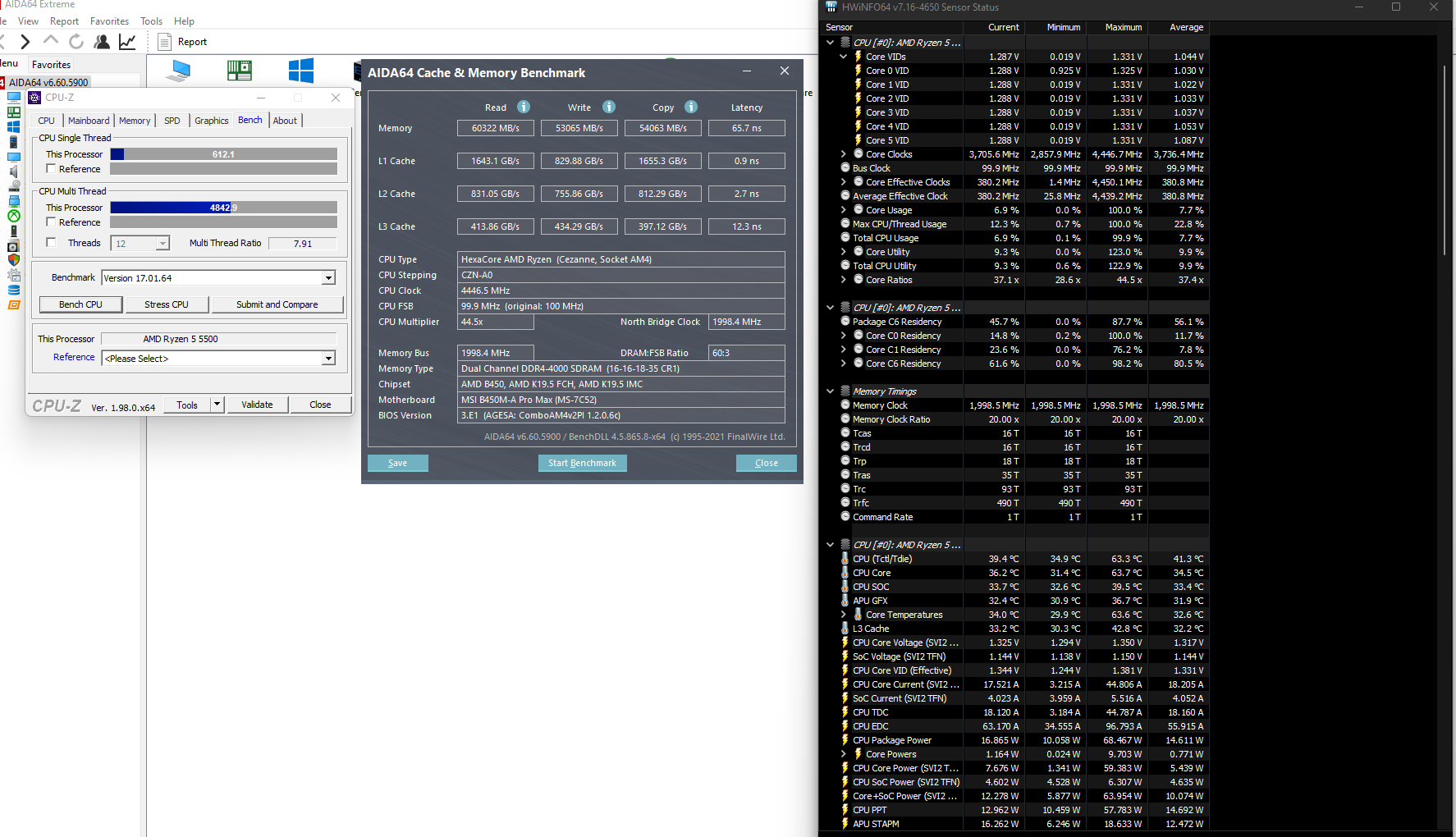Click Start Benchmark in AIDA64 dialog
The image size is (1456, 837).
582,463
